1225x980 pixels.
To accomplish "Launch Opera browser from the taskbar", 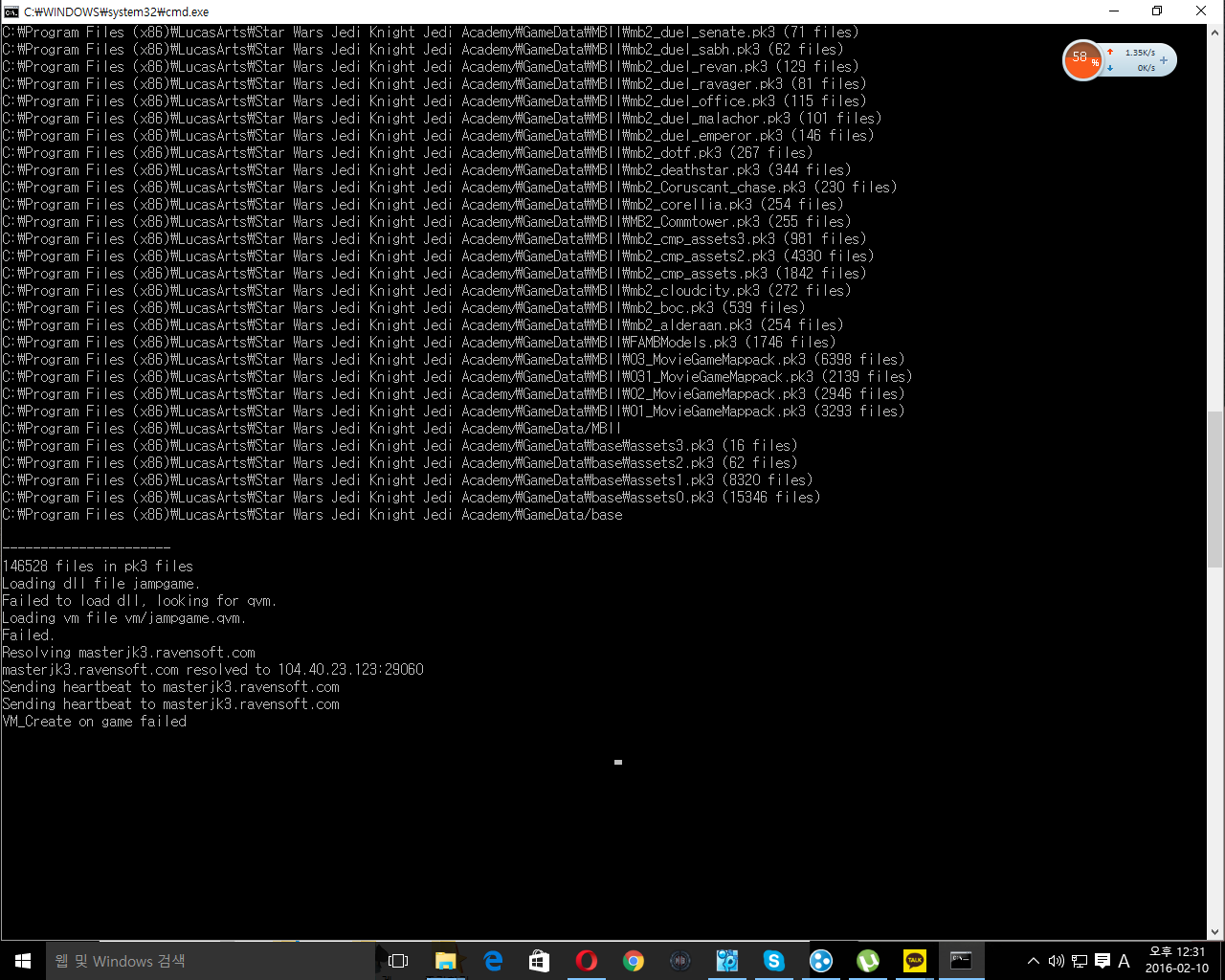I will (x=587, y=961).
